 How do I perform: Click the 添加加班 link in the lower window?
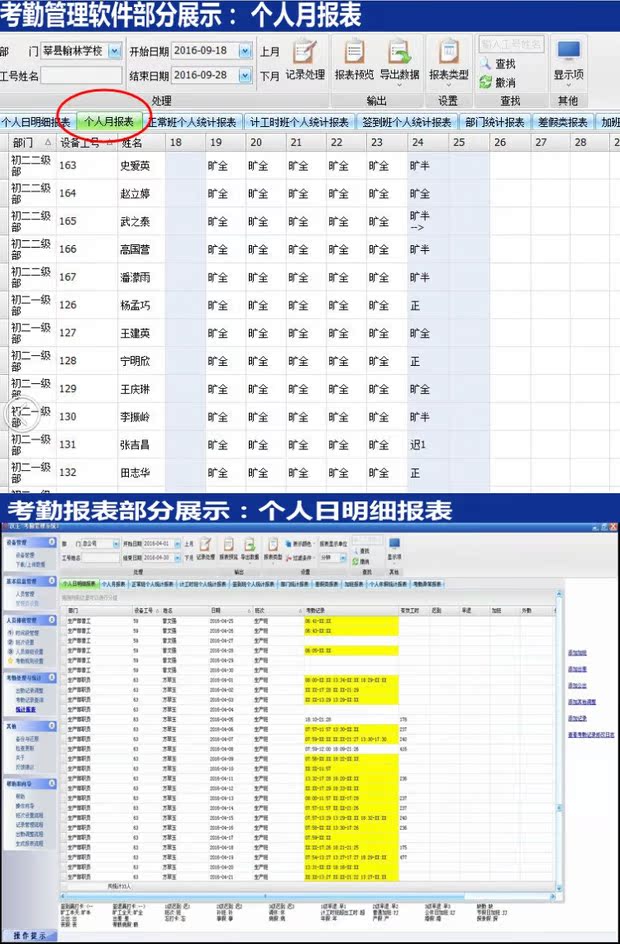click(x=577, y=653)
